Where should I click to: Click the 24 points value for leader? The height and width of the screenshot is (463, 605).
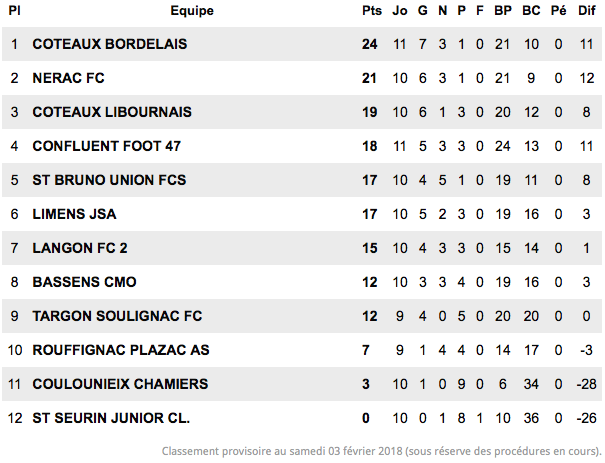point(370,44)
